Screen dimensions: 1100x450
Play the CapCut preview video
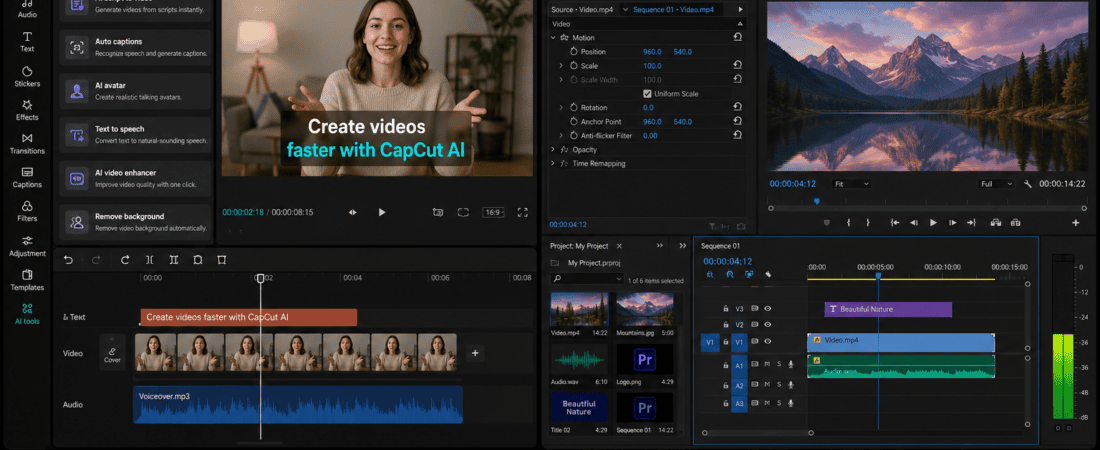pos(382,212)
